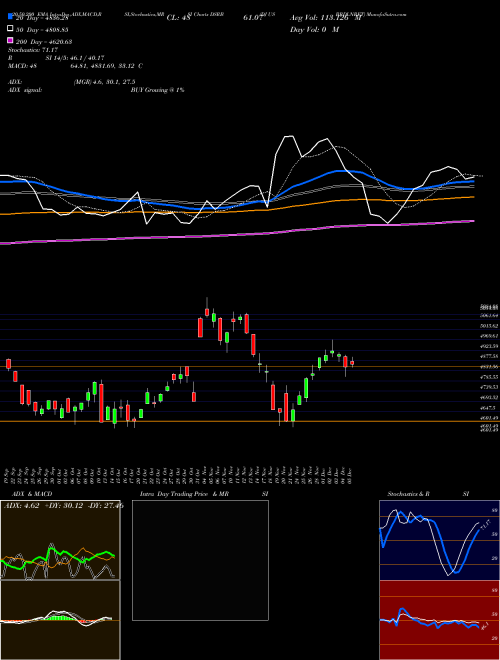Click the last red candlestick on the right
Screen dimensions: 500x660
(x=352, y=362)
